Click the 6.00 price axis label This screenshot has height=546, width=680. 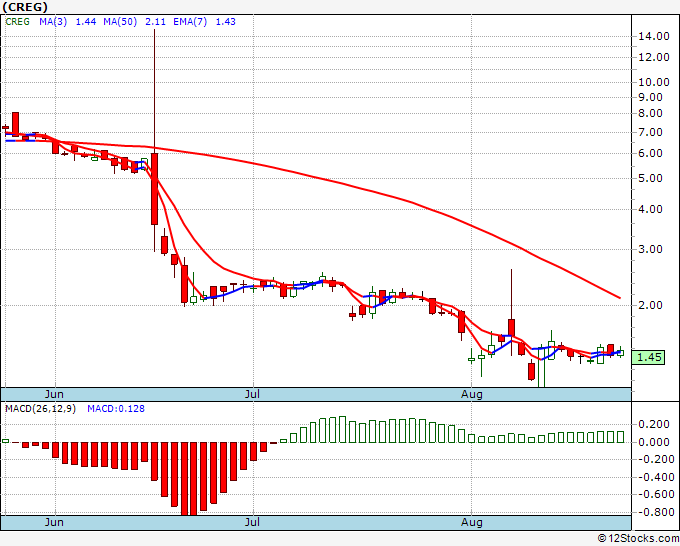(x=651, y=154)
